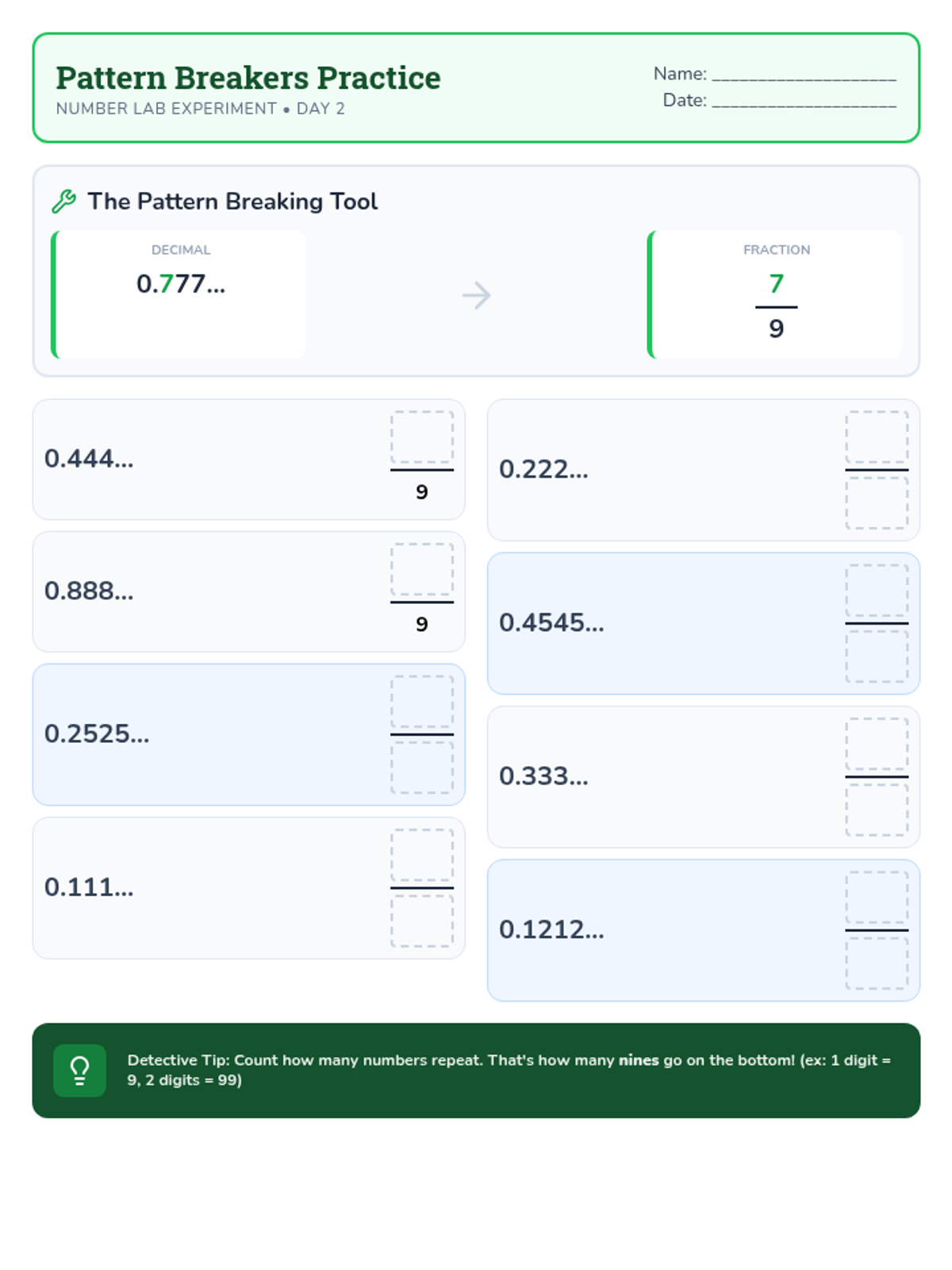Screen dimensions: 952x1270
Task: Select the denominator box for 0.4545...
Action: (877, 656)
